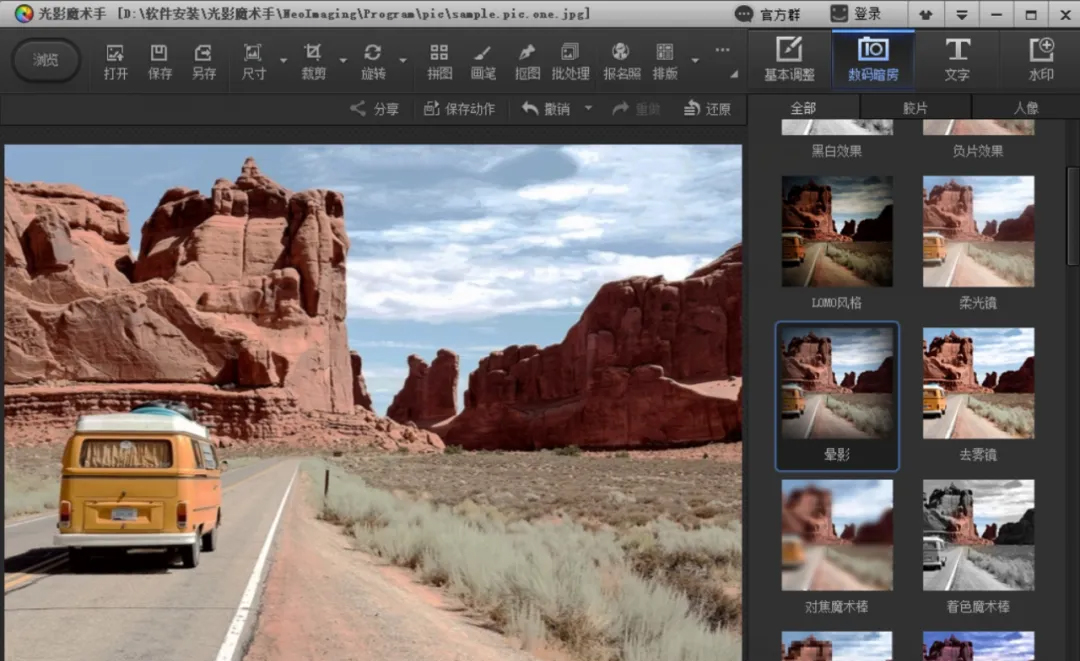Collapse toolbar using small corner triangle
The width and height of the screenshot is (1080, 661).
coord(734,74)
